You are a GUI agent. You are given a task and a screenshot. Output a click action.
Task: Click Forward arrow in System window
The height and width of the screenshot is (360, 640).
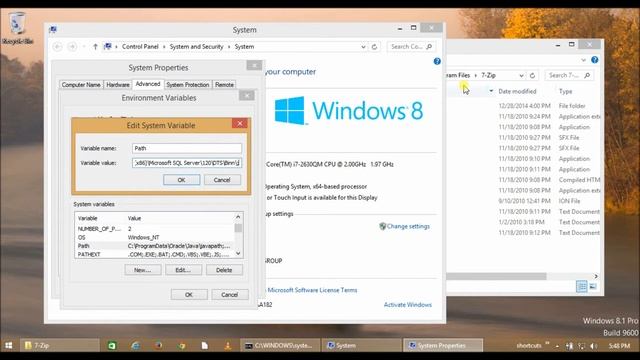pos(72,47)
